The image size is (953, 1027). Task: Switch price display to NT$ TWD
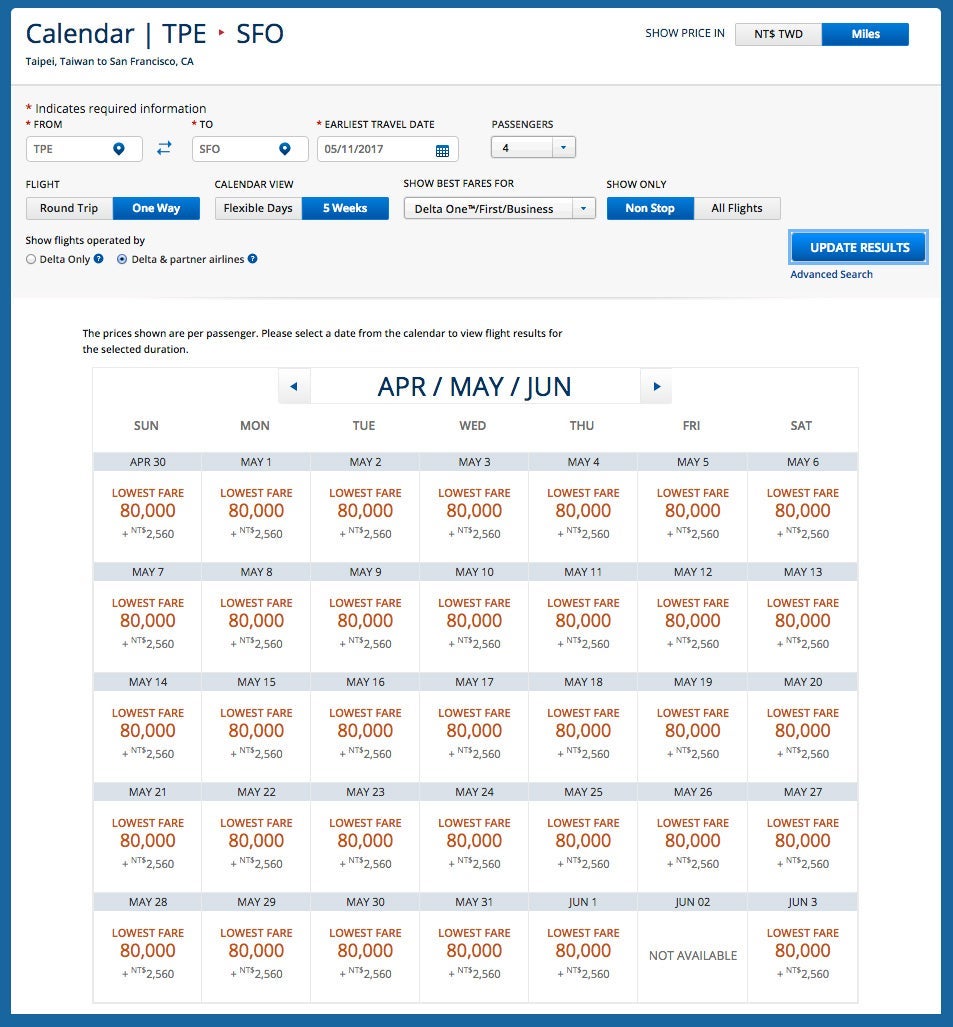point(777,34)
